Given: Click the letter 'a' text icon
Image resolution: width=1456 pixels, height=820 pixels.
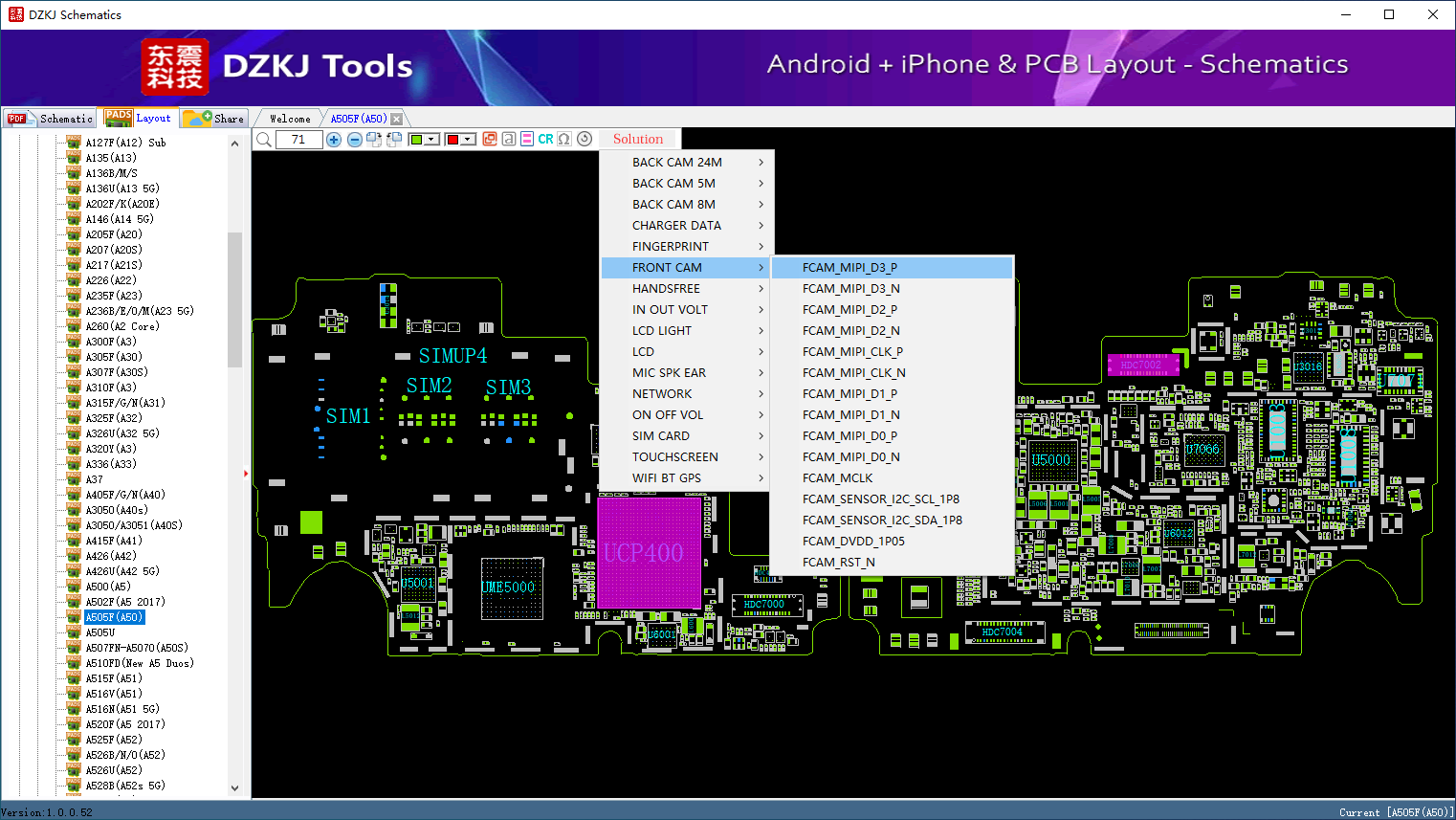Looking at the screenshot, I should pyautogui.click(x=509, y=139).
